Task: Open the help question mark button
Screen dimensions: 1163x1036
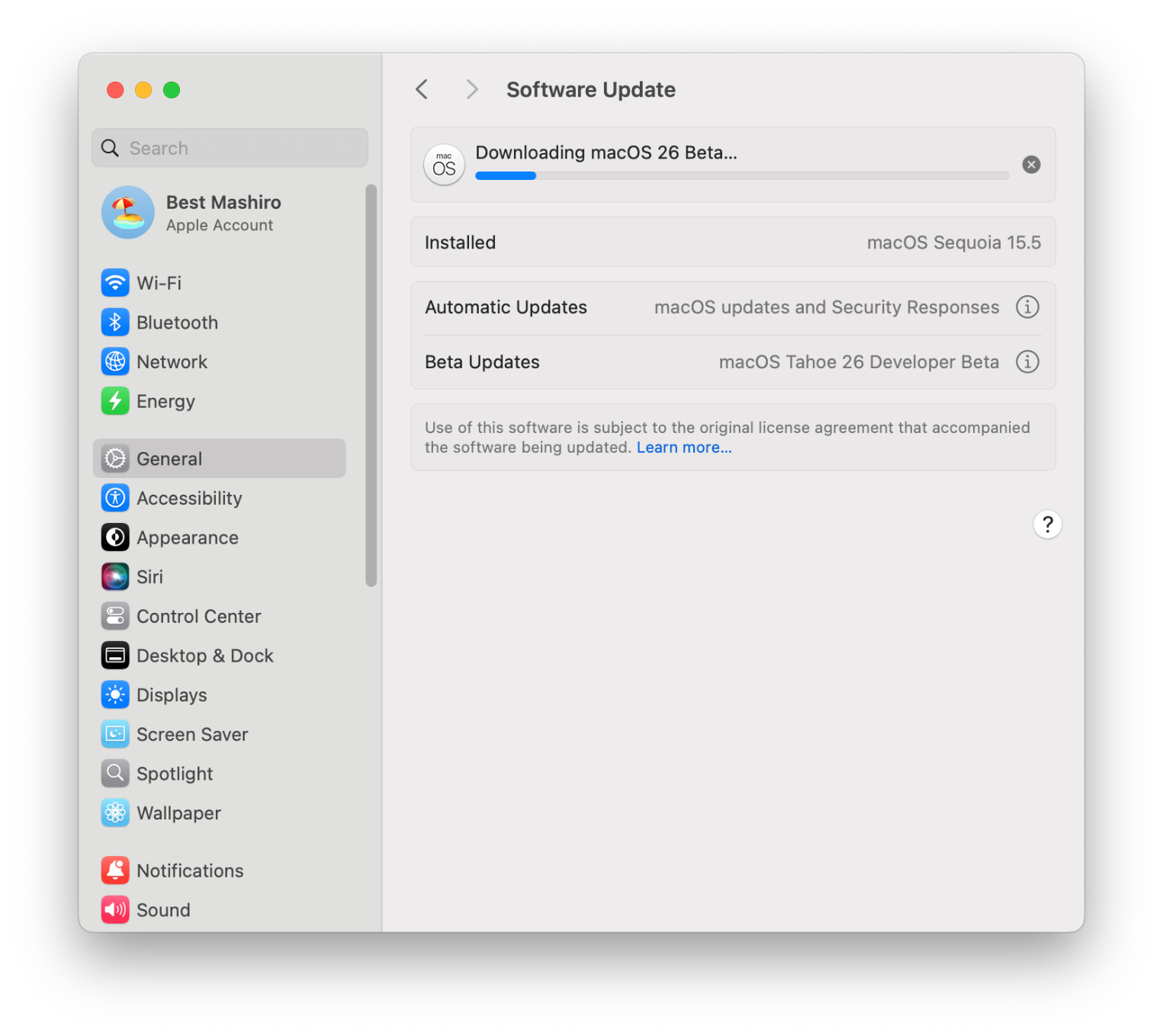Action: pos(1047,524)
